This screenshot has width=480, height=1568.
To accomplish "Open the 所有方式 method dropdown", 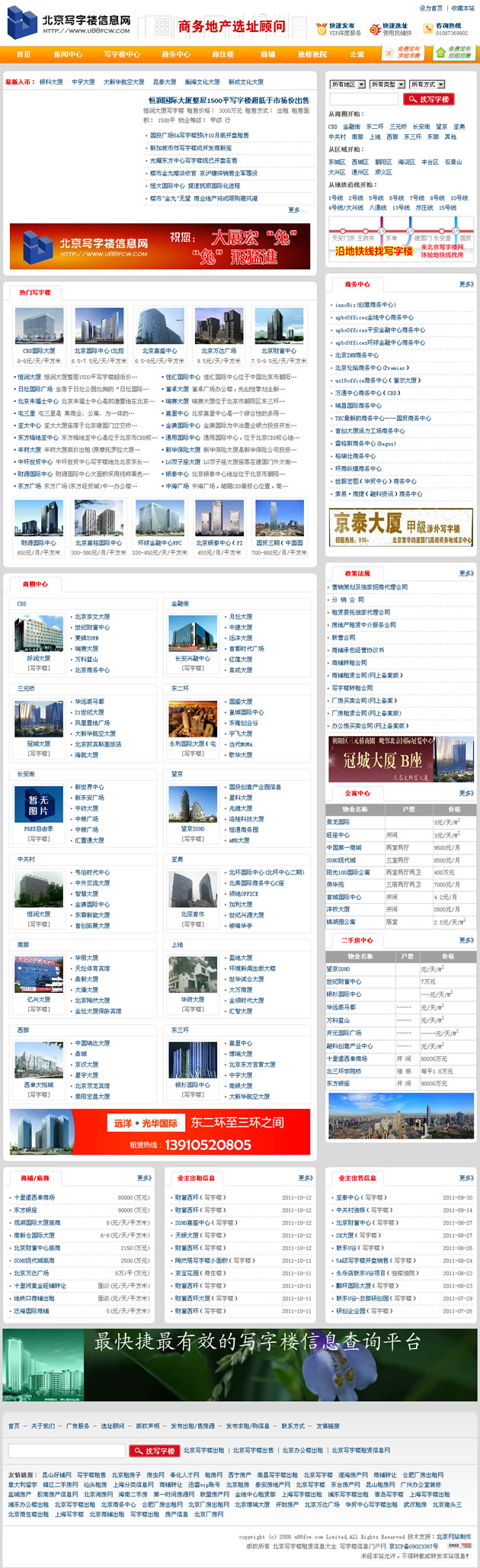I will pyautogui.click(x=427, y=85).
